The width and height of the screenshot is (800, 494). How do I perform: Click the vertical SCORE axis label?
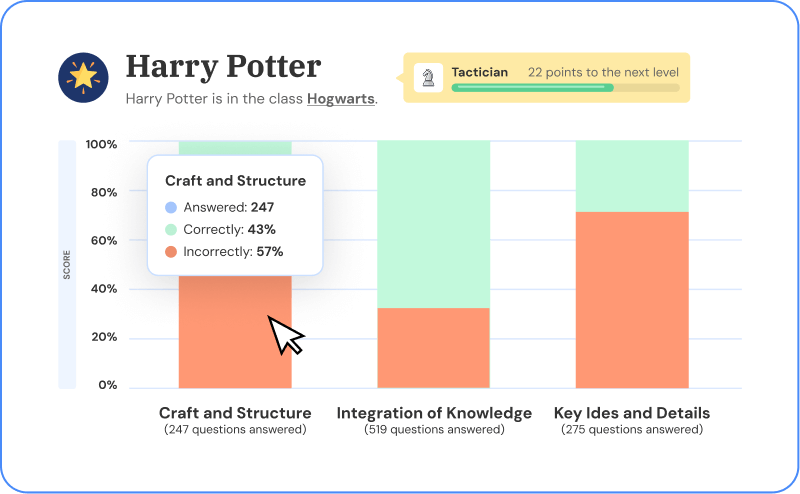[x=67, y=264]
